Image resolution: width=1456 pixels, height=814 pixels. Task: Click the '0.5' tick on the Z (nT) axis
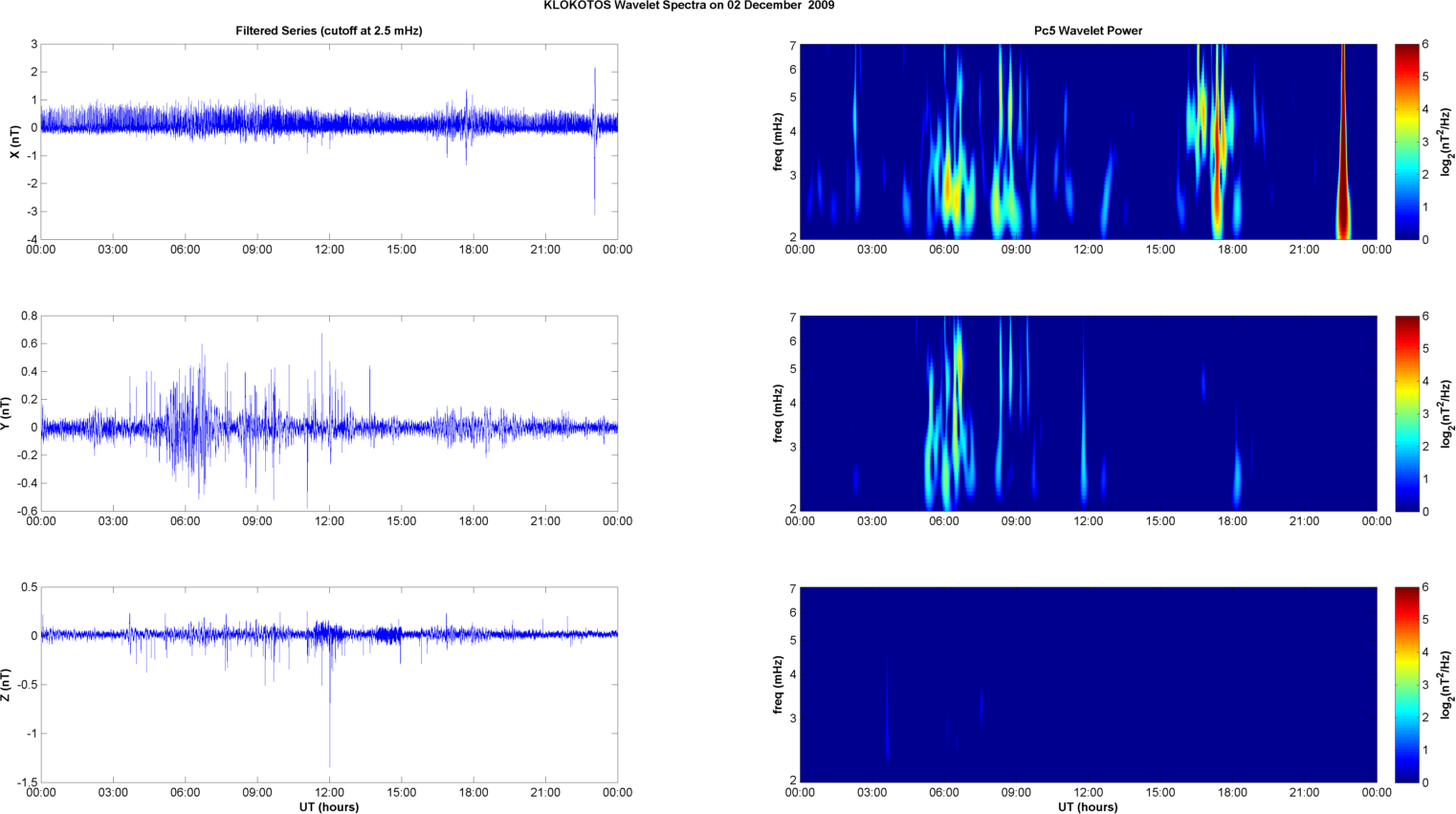29,587
